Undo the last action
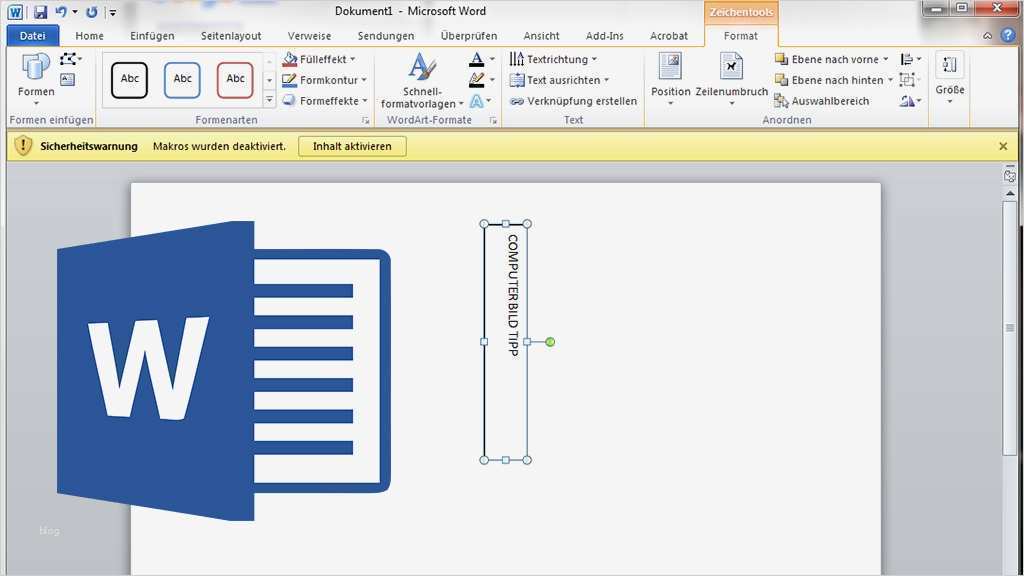Image resolution: width=1024 pixels, height=576 pixels. [x=61, y=12]
